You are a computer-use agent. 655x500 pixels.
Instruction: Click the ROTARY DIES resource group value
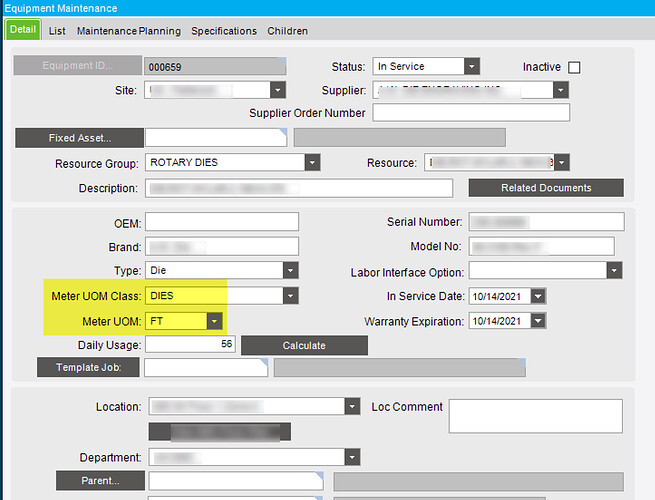coord(184,162)
